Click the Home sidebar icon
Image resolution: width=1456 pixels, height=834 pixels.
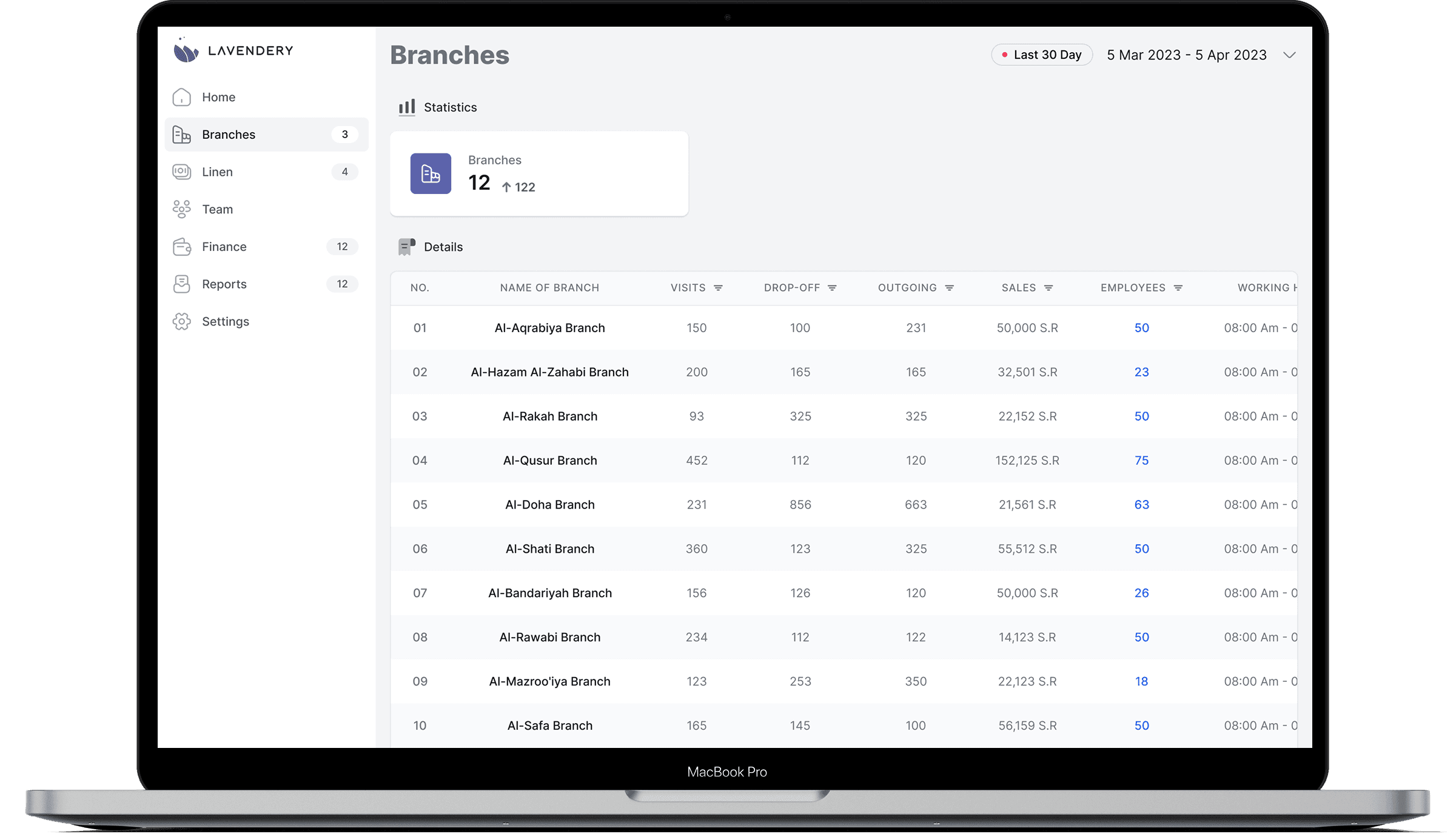coord(181,97)
